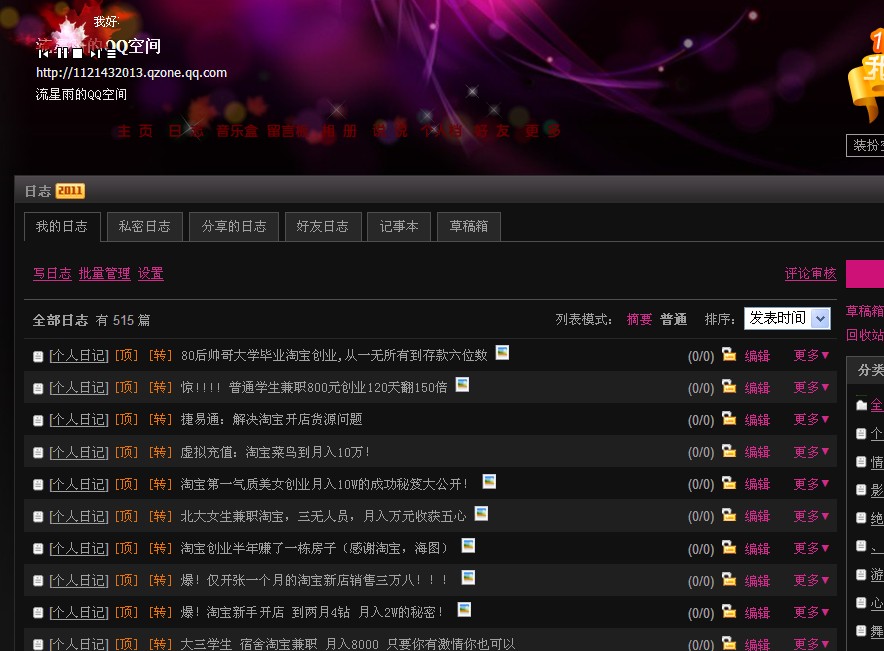Expand 更多 menu on 捷易通 row

click(811, 420)
